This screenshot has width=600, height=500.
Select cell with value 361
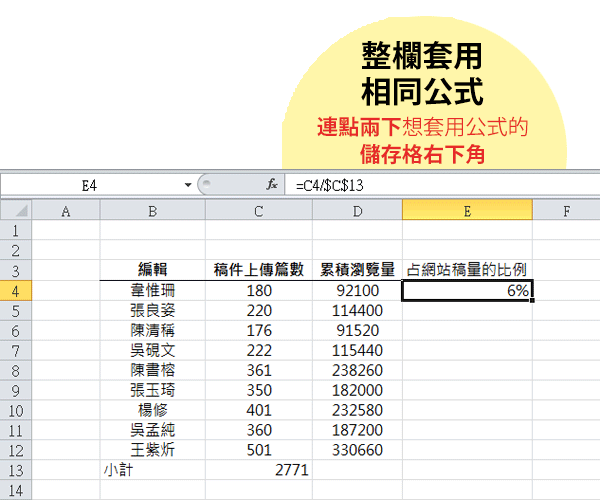tap(259, 370)
